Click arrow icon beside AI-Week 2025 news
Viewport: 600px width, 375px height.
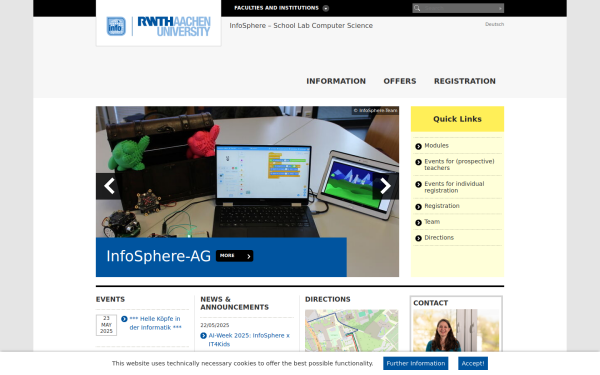coord(204,336)
